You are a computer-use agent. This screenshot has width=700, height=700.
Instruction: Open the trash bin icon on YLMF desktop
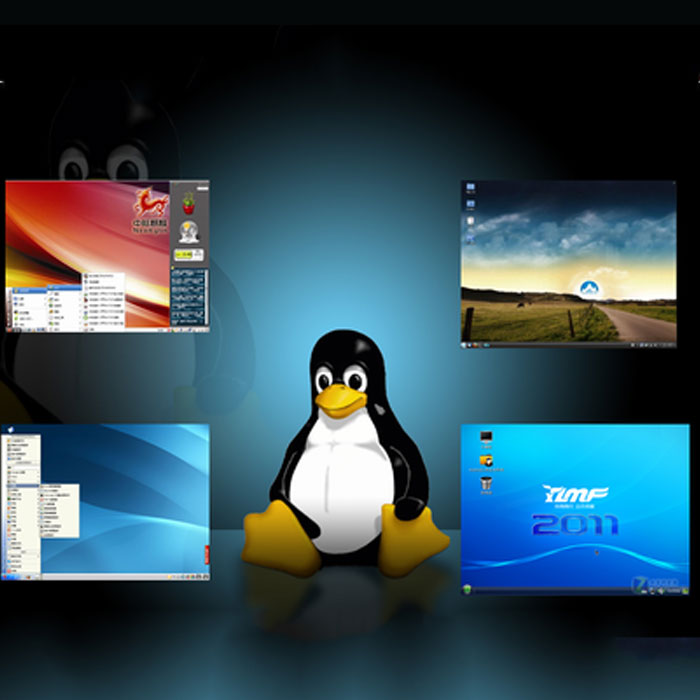coord(486,483)
